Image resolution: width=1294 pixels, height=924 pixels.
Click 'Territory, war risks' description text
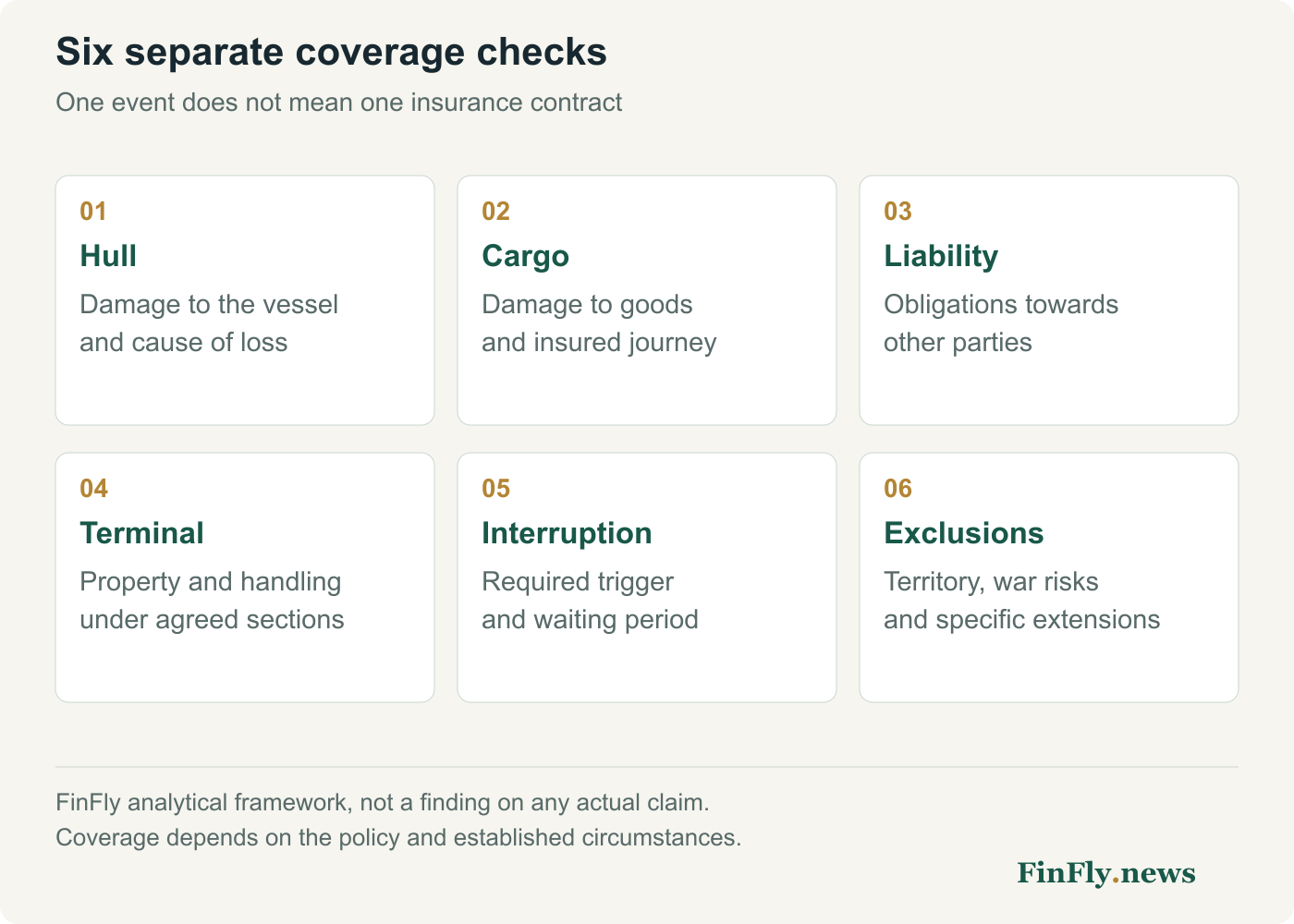coord(991,582)
